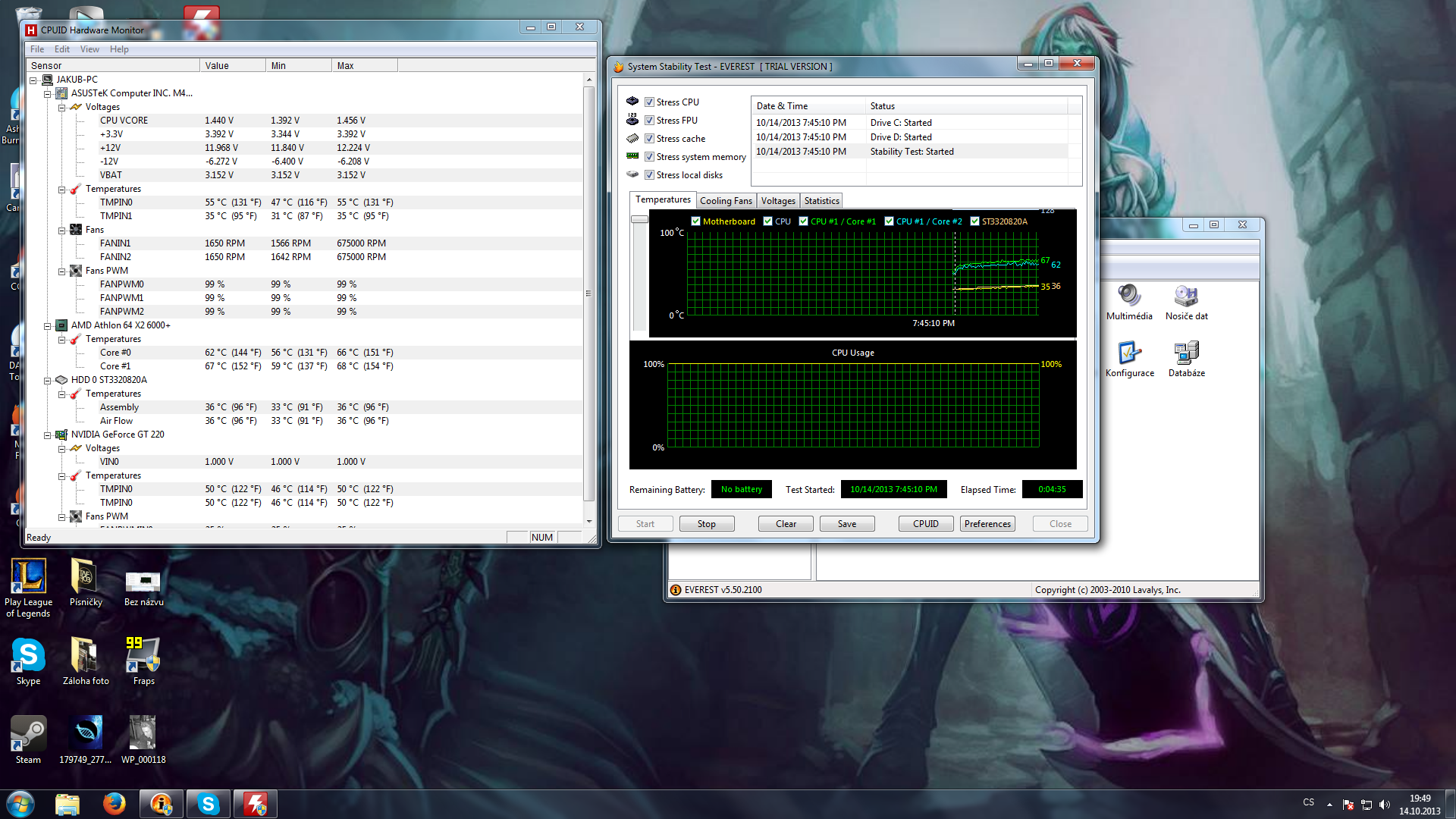Open File menu in HWMonitor
Viewport: 1456px width, 819px height.
pyautogui.click(x=37, y=49)
